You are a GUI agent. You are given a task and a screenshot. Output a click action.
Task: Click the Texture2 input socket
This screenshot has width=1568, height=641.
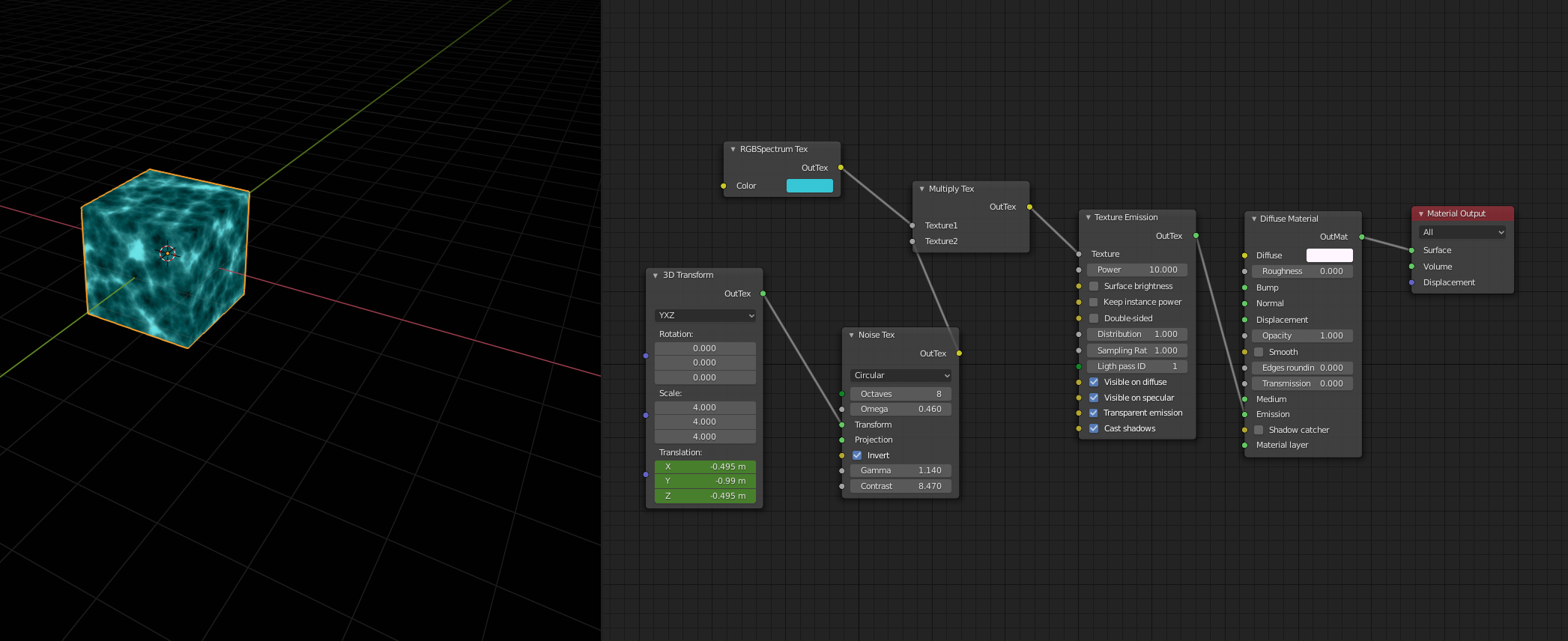coord(912,241)
